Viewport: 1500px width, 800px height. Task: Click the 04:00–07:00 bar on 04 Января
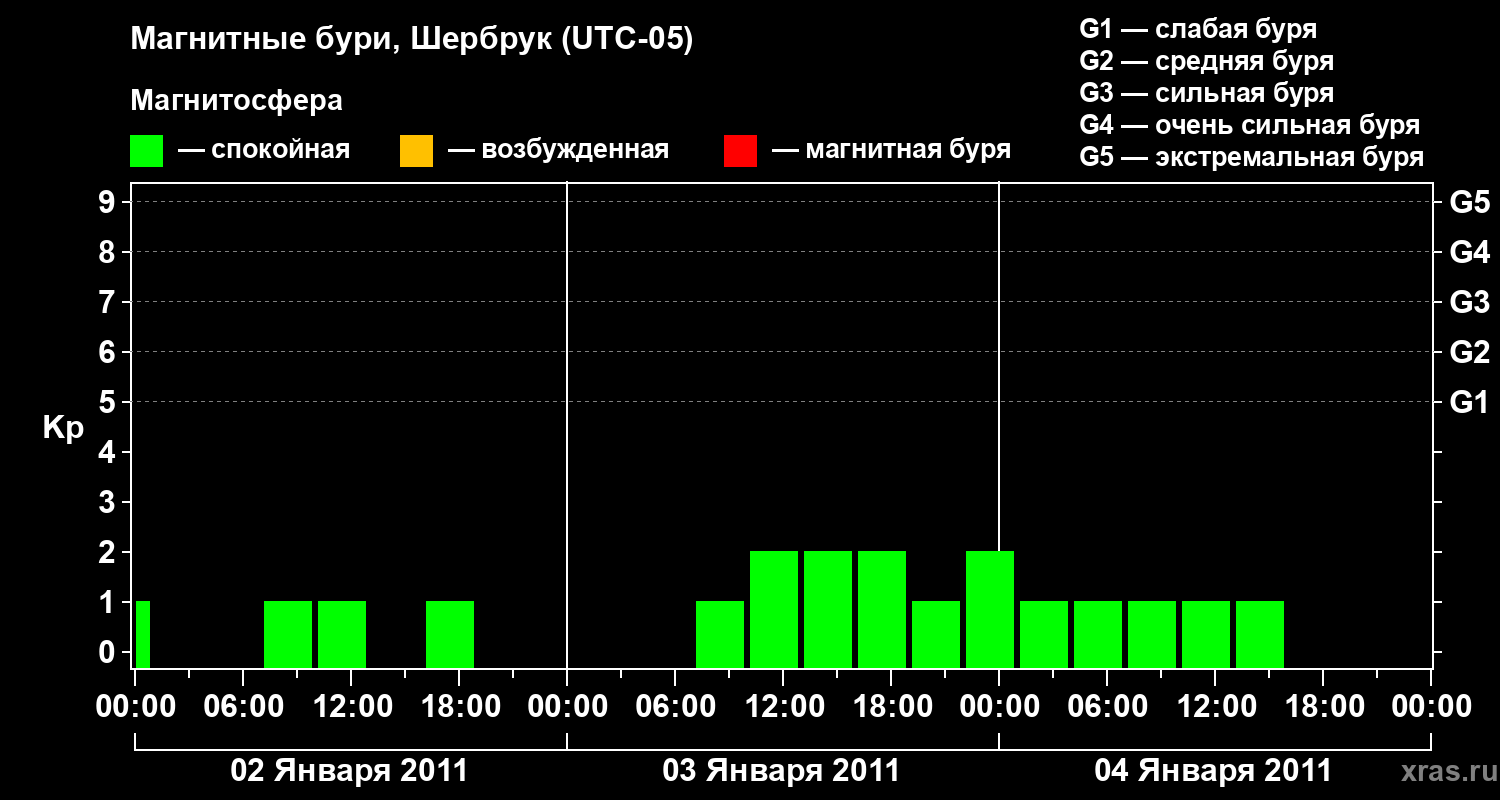1098,634
